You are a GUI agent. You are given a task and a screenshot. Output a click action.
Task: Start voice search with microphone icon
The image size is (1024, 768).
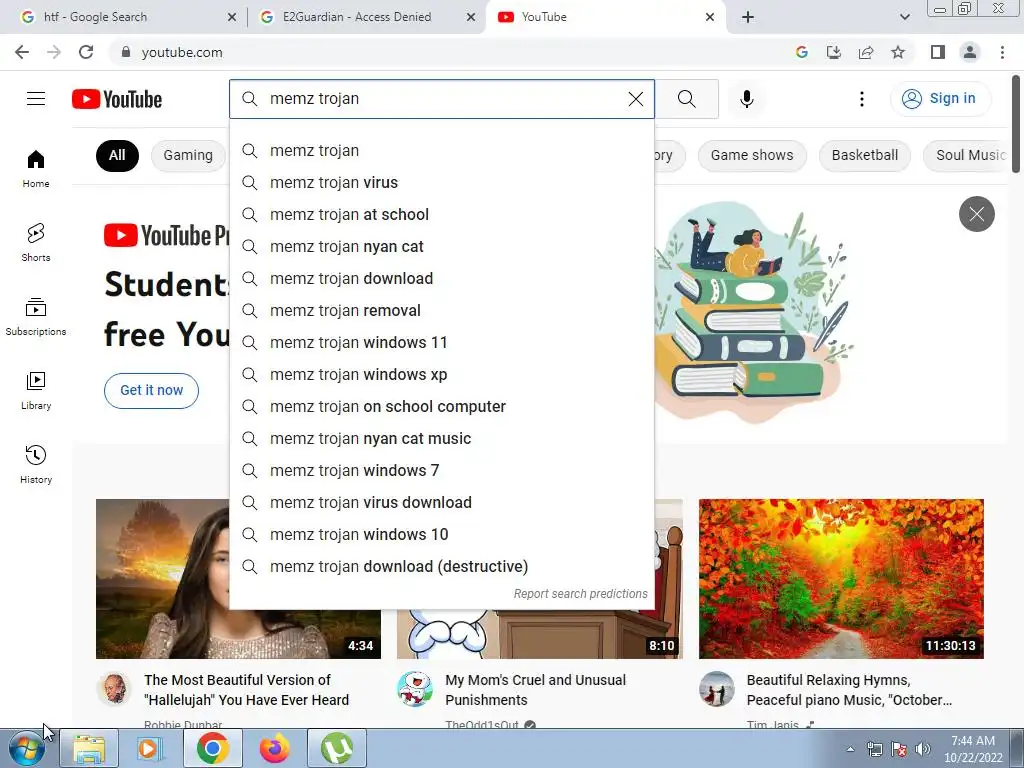[x=746, y=99]
